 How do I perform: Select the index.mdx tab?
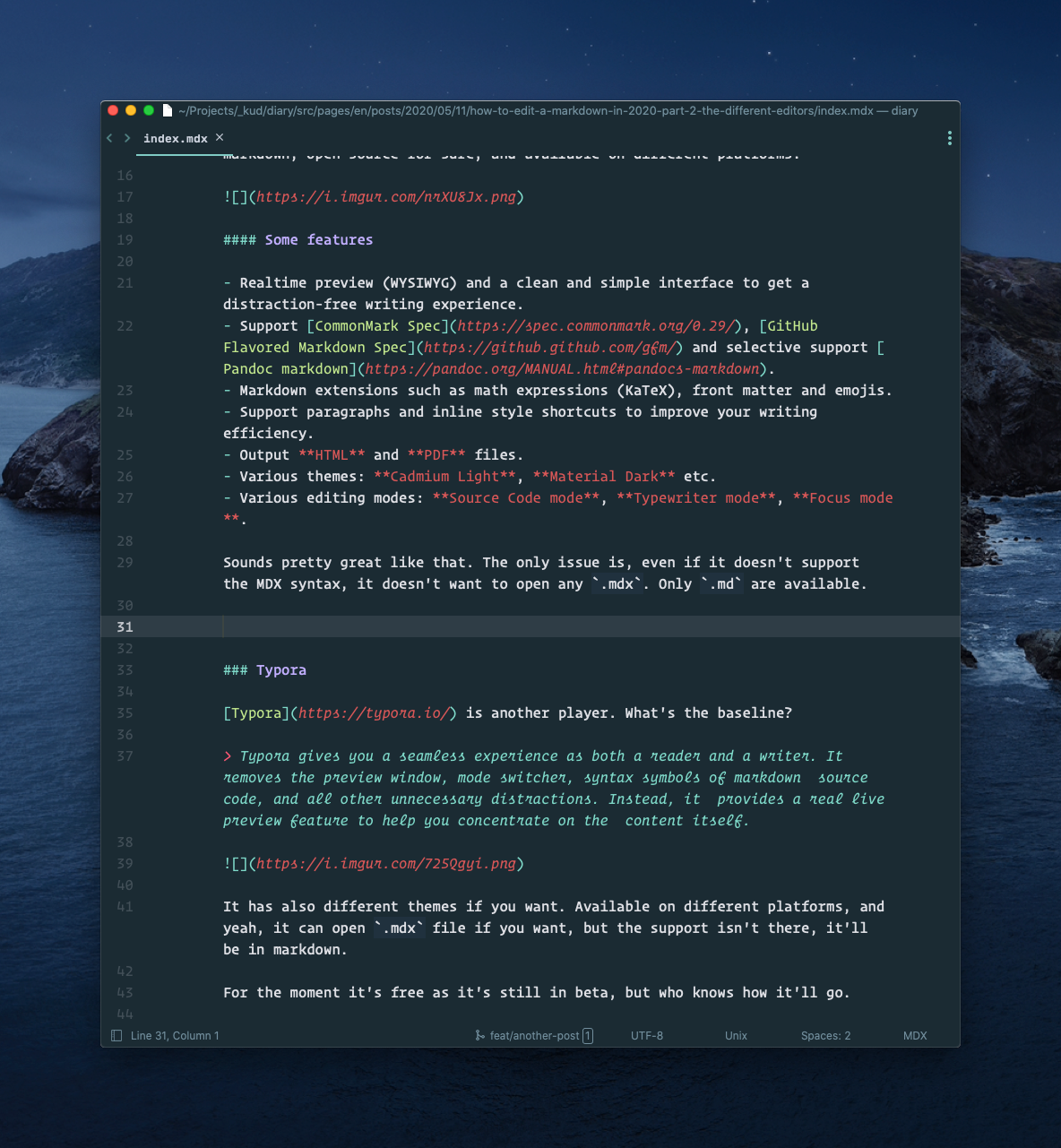pos(176,138)
